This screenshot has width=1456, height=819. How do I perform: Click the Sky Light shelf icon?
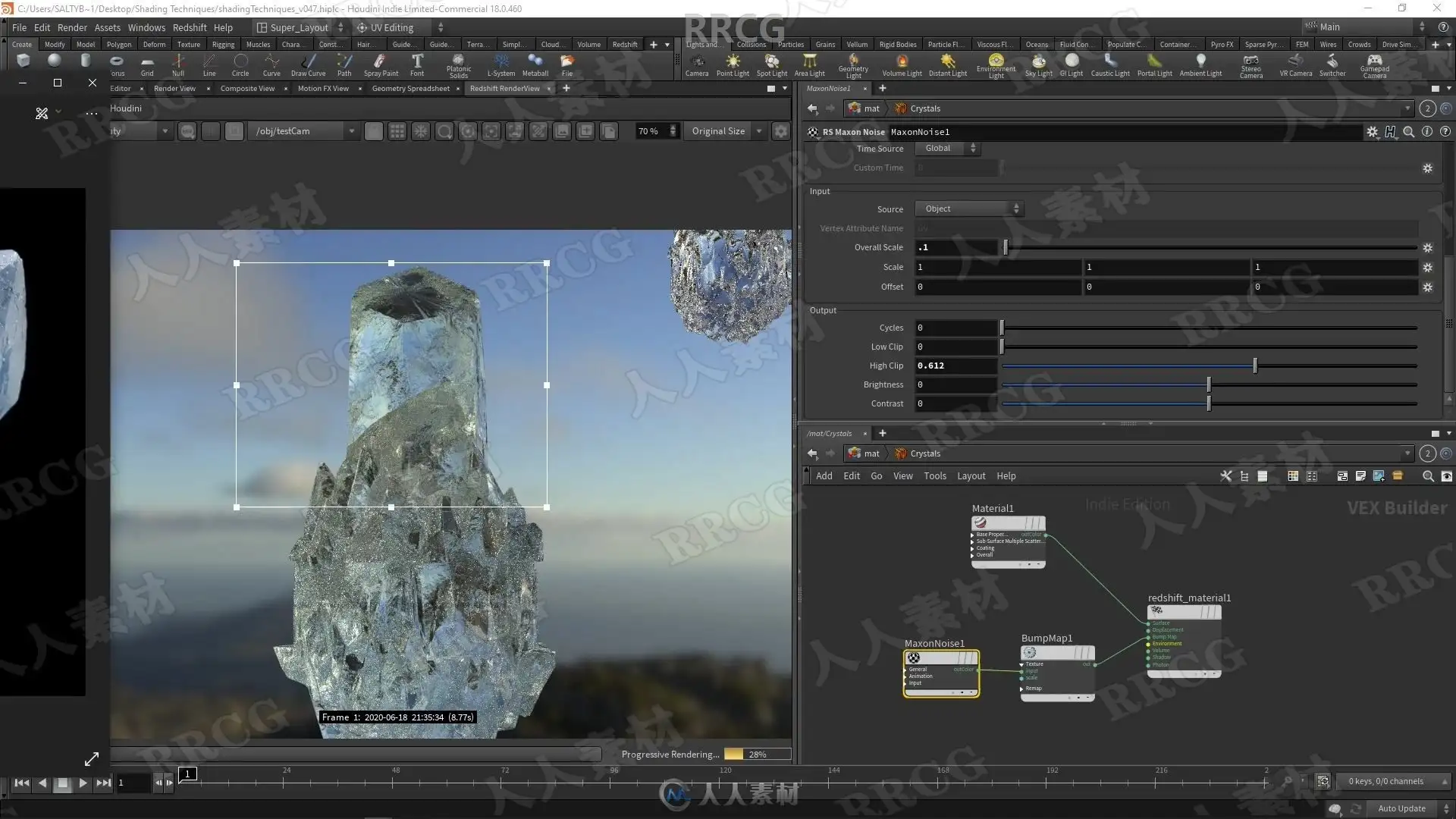coord(1038,64)
